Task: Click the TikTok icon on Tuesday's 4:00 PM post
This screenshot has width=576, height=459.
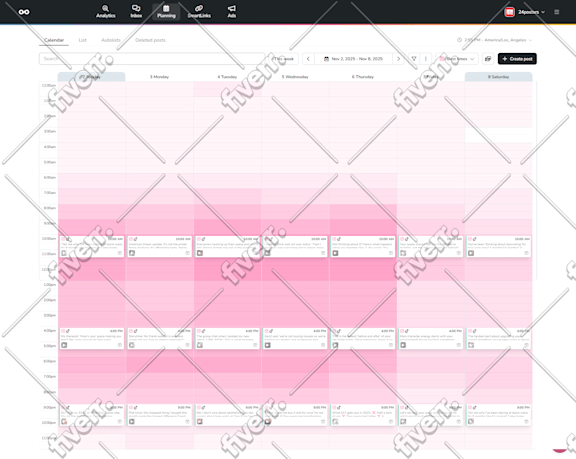Action: pyautogui.click(x=203, y=331)
